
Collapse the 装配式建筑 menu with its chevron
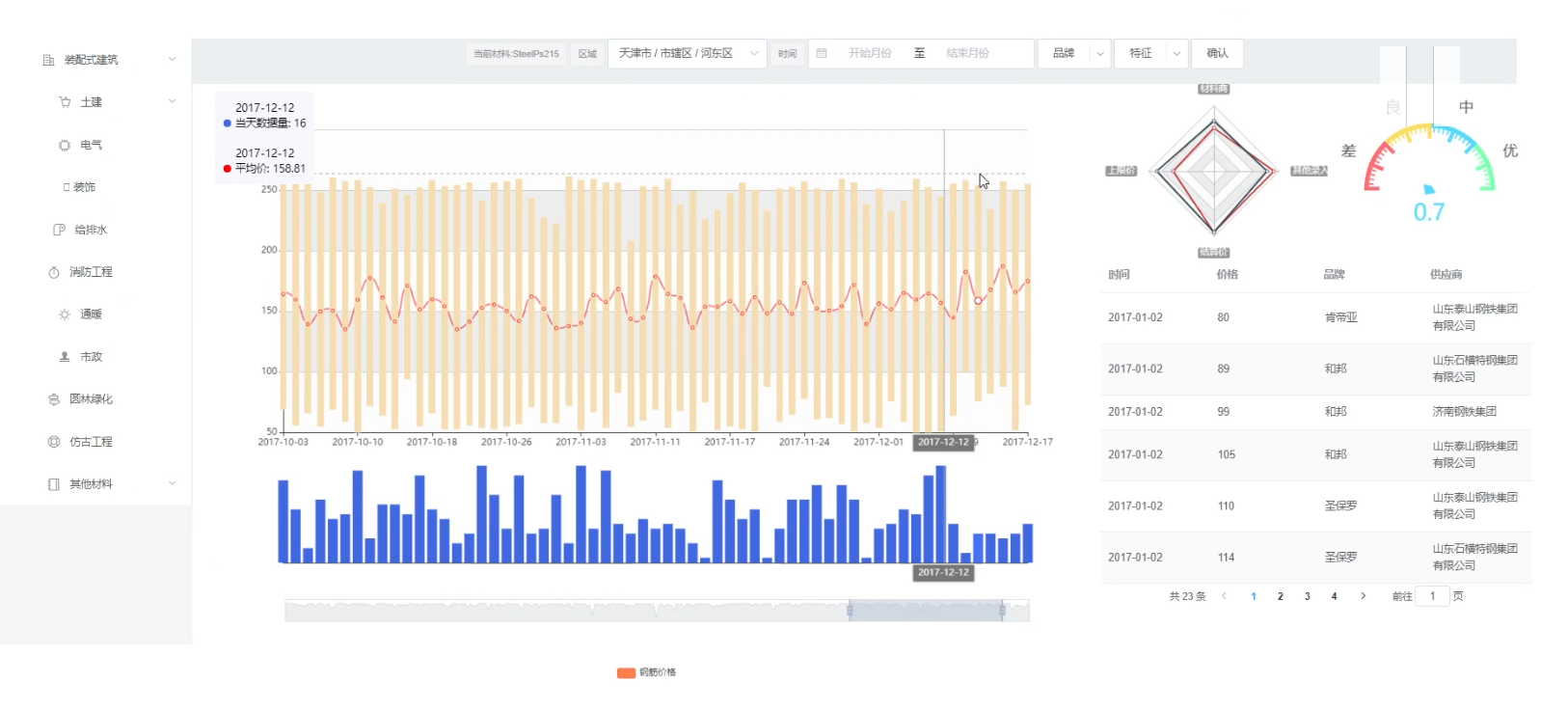(x=172, y=60)
